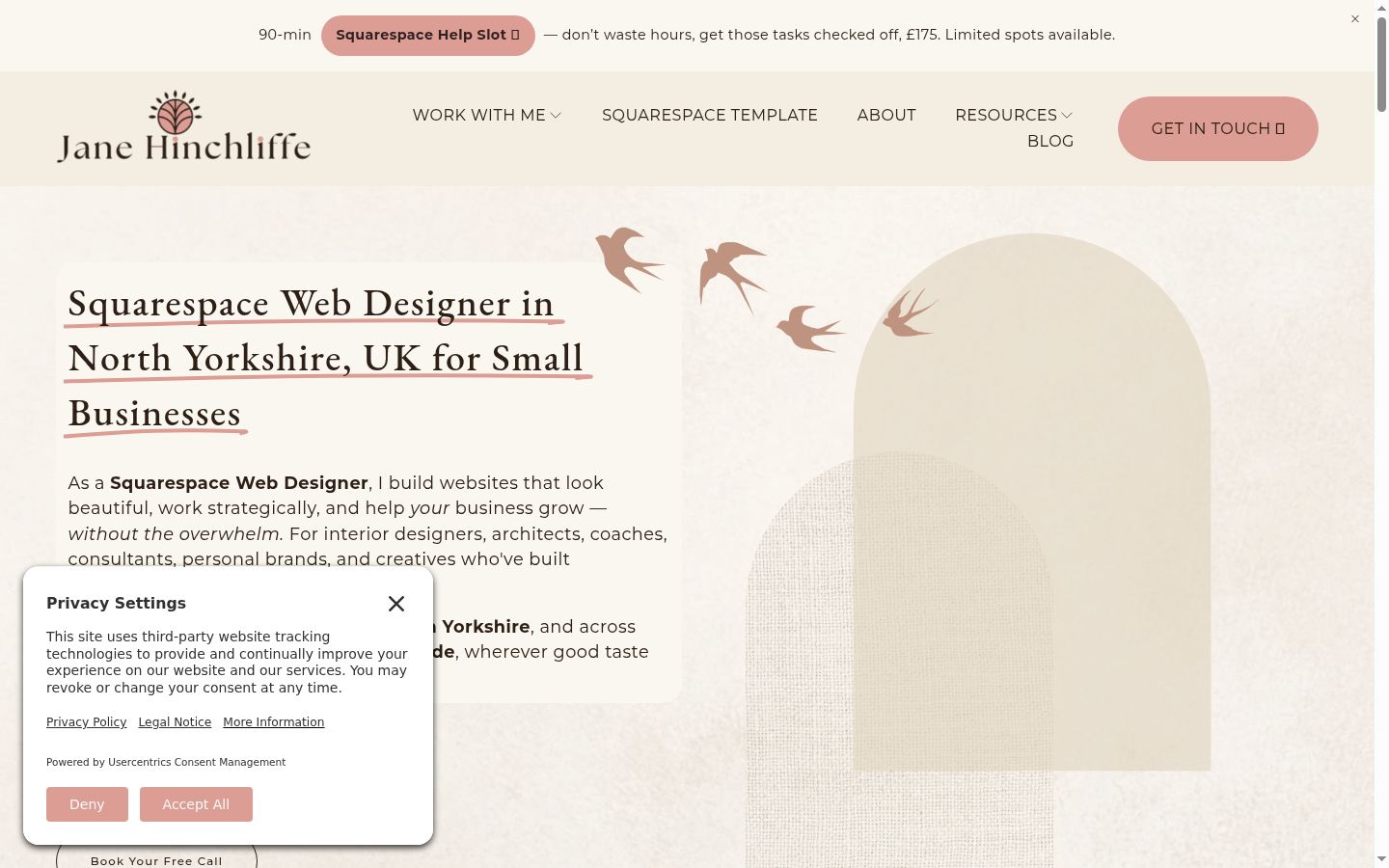Click the "Limited spots available" announcement text
This screenshot has width=1389, height=868.
[1029, 35]
